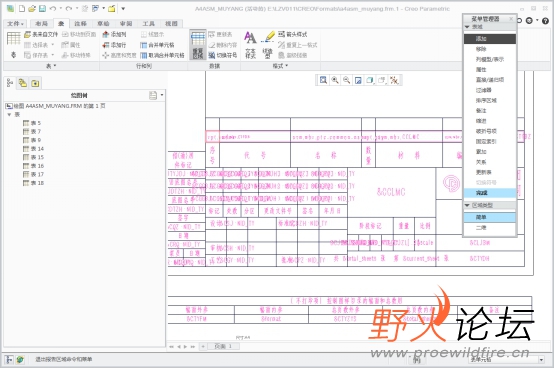This screenshot has width=554, height=369.
Task: Switch to the 工具 (Tools) tab
Action: coord(148,24)
